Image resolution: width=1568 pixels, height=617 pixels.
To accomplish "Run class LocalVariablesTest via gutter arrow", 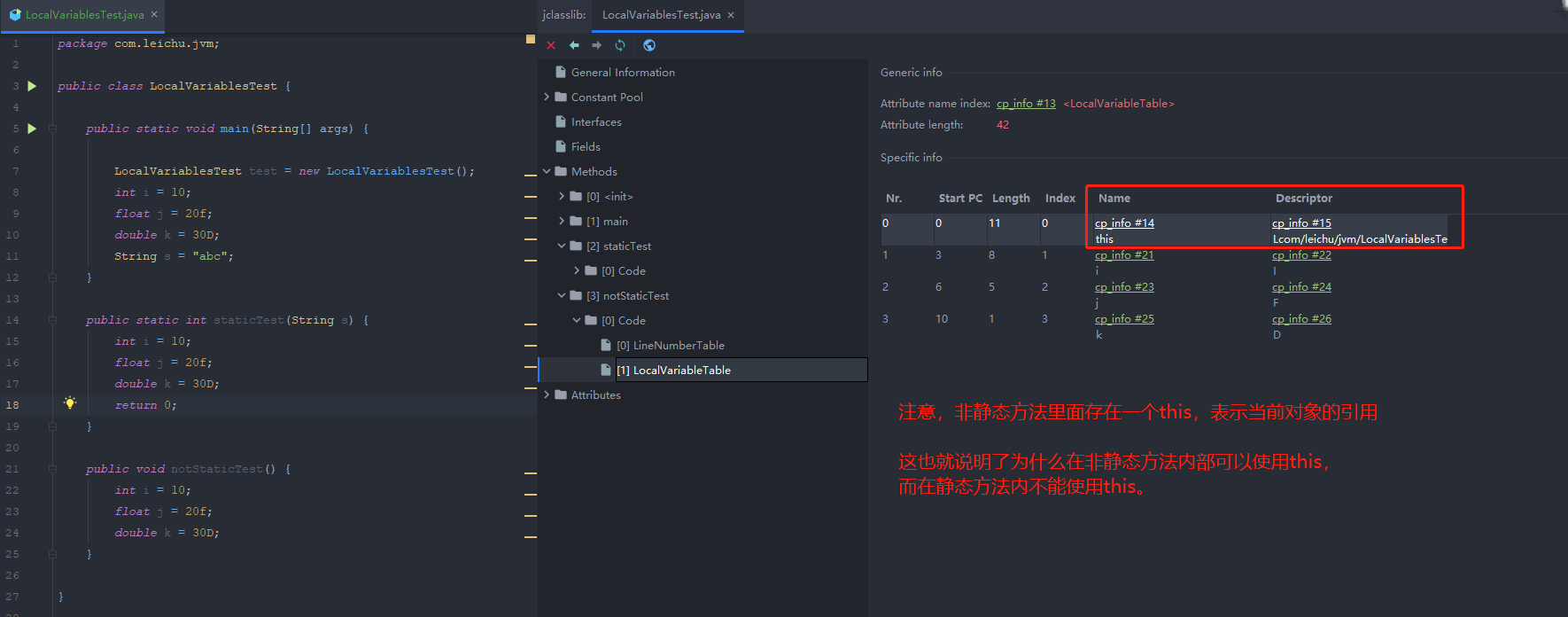I will (32, 86).
